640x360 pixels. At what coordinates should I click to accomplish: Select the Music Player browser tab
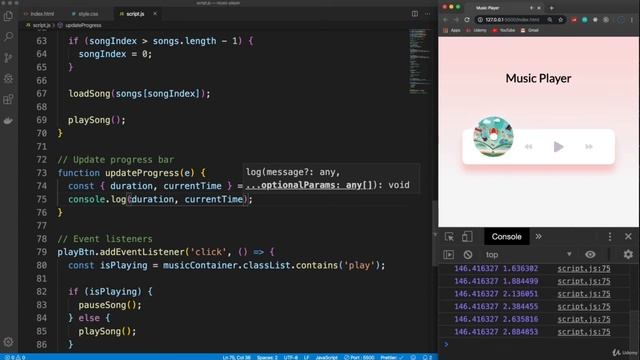pyautogui.click(x=504, y=8)
